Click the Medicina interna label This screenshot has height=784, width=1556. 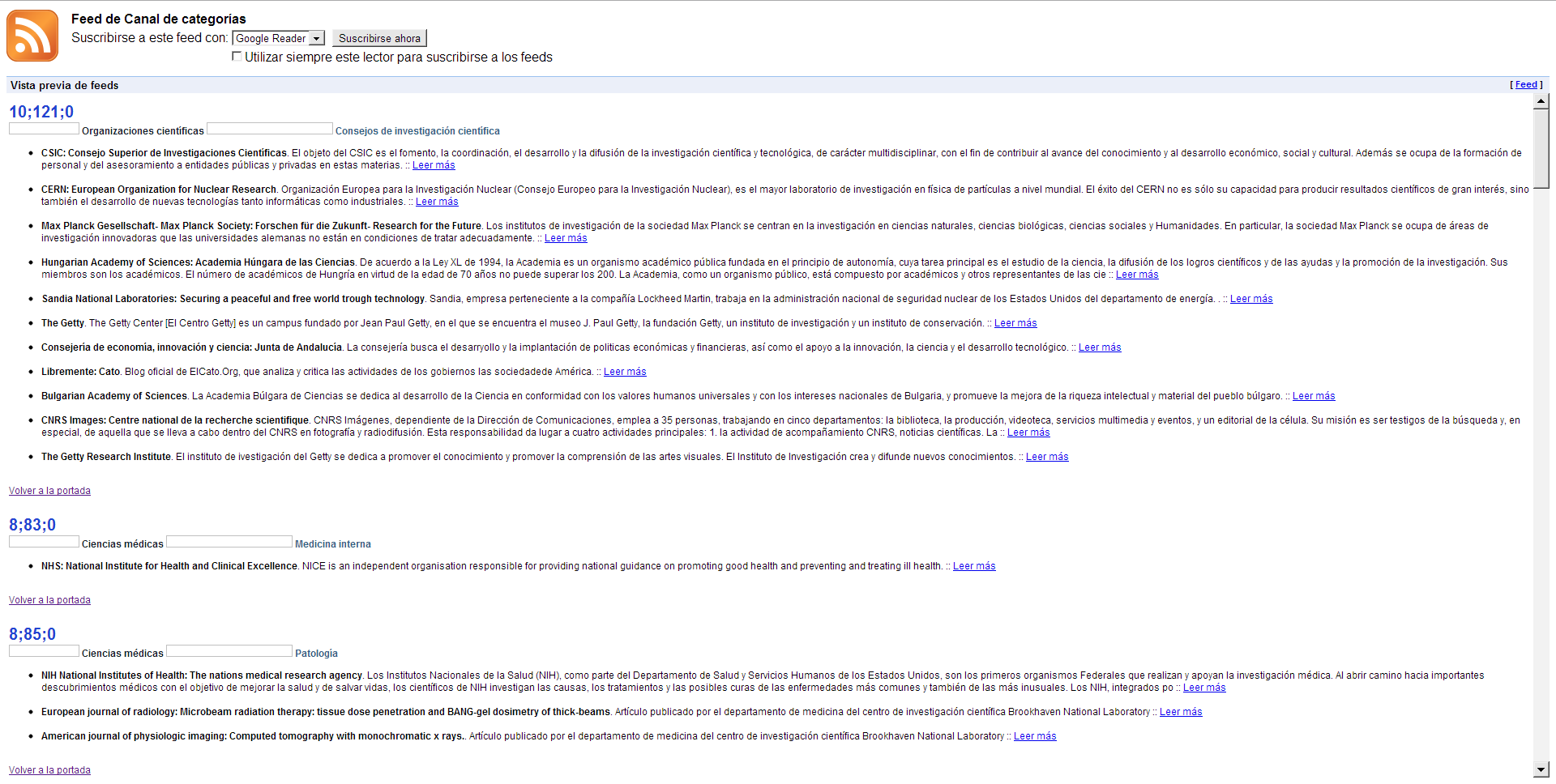click(333, 544)
